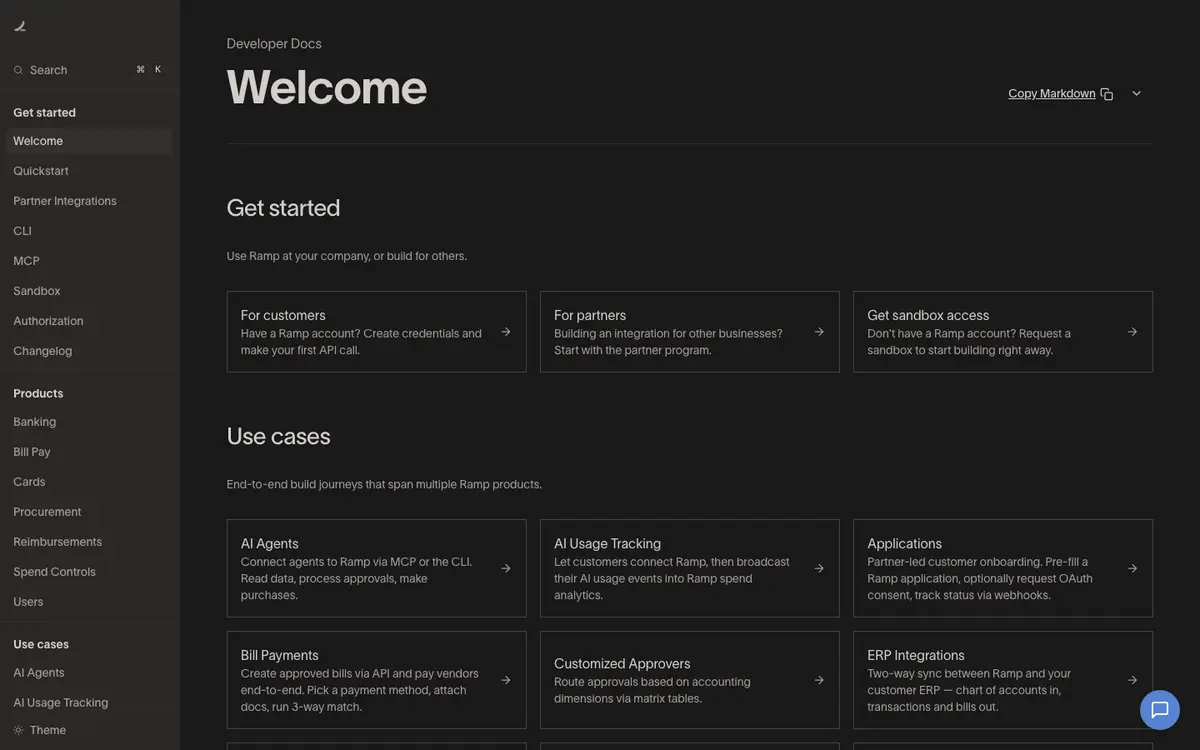Select Welcome in the sidebar
Image resolution: width=1200 pixels, height=750 pixels.
click(x=89, y=141)
